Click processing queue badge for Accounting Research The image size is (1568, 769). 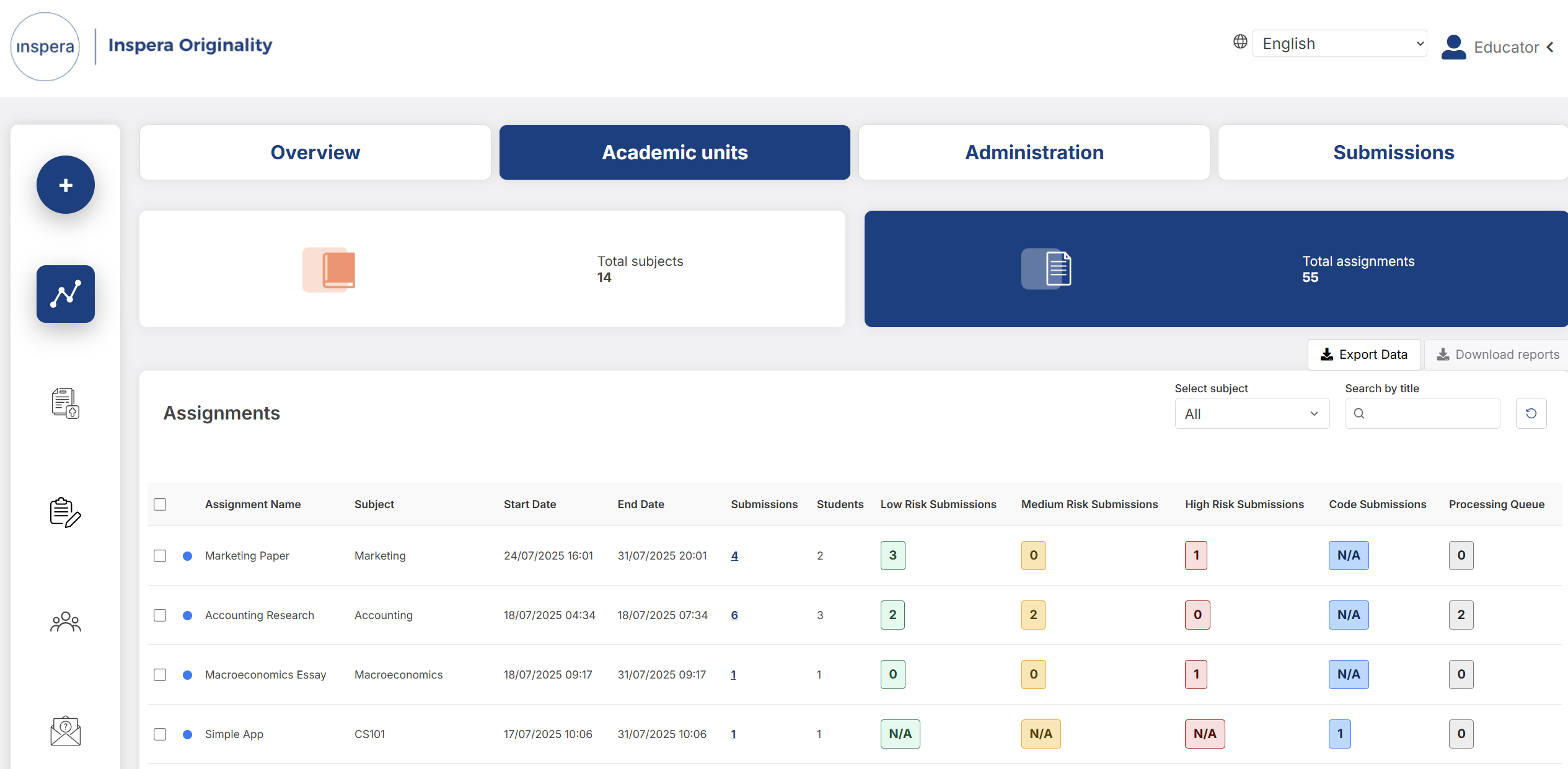[1461, 615]
